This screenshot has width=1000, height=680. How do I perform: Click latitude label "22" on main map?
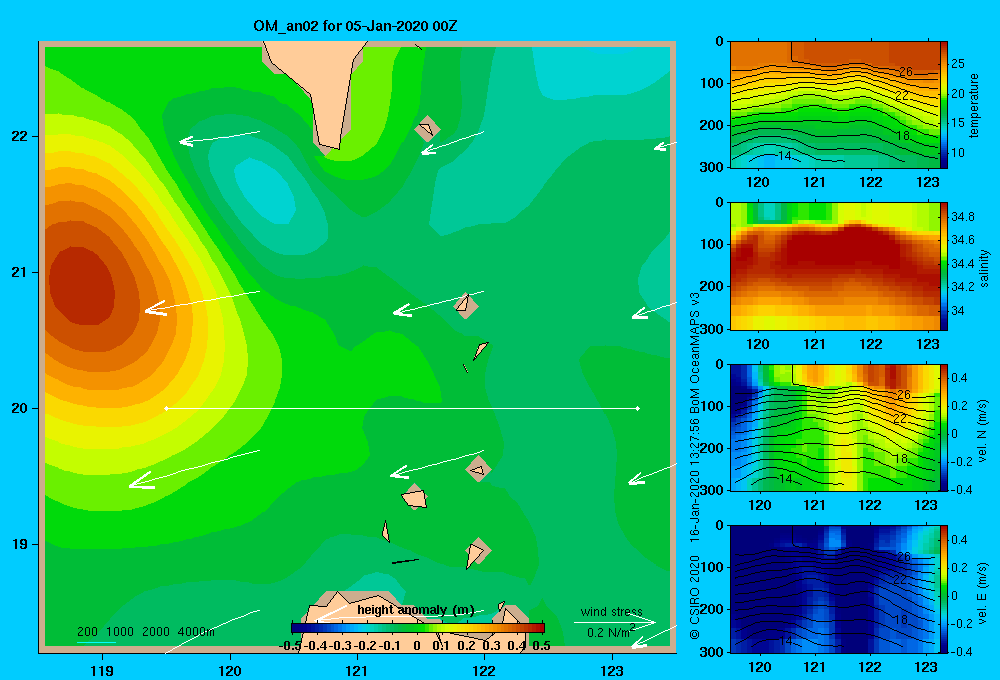19,136
